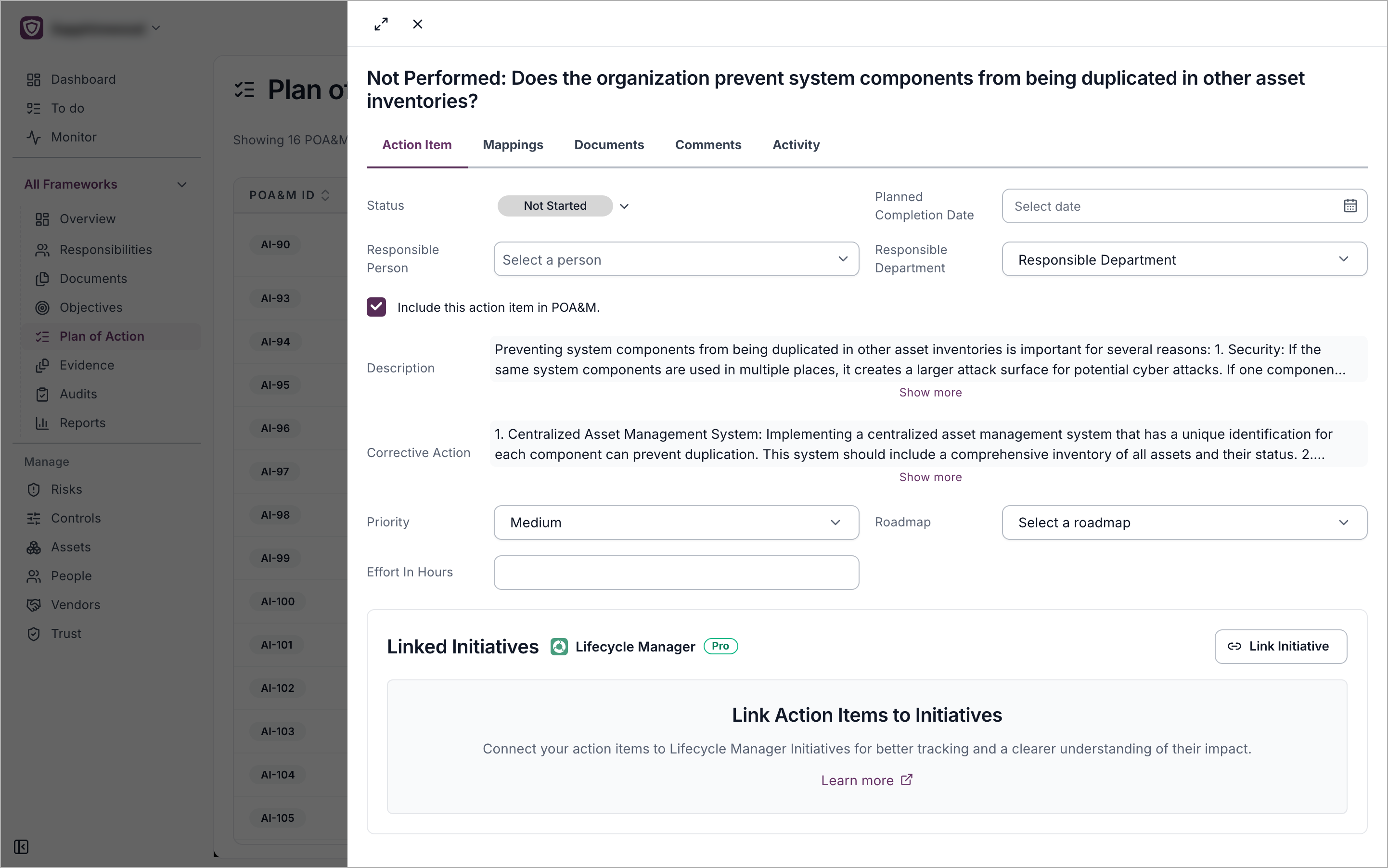Open the Monitor pulse icon
1388x868 pixels.
coord(34,137)
